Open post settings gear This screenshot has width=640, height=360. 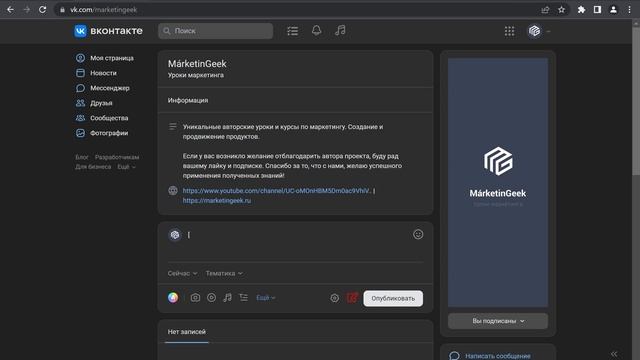334,298
